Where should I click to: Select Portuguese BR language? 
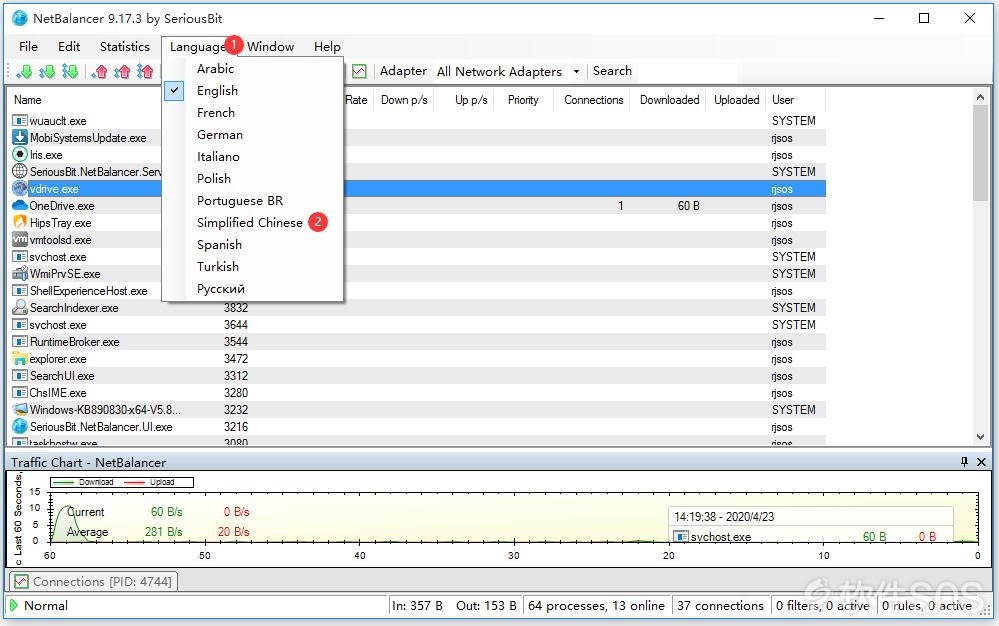[x=240, y=201]
